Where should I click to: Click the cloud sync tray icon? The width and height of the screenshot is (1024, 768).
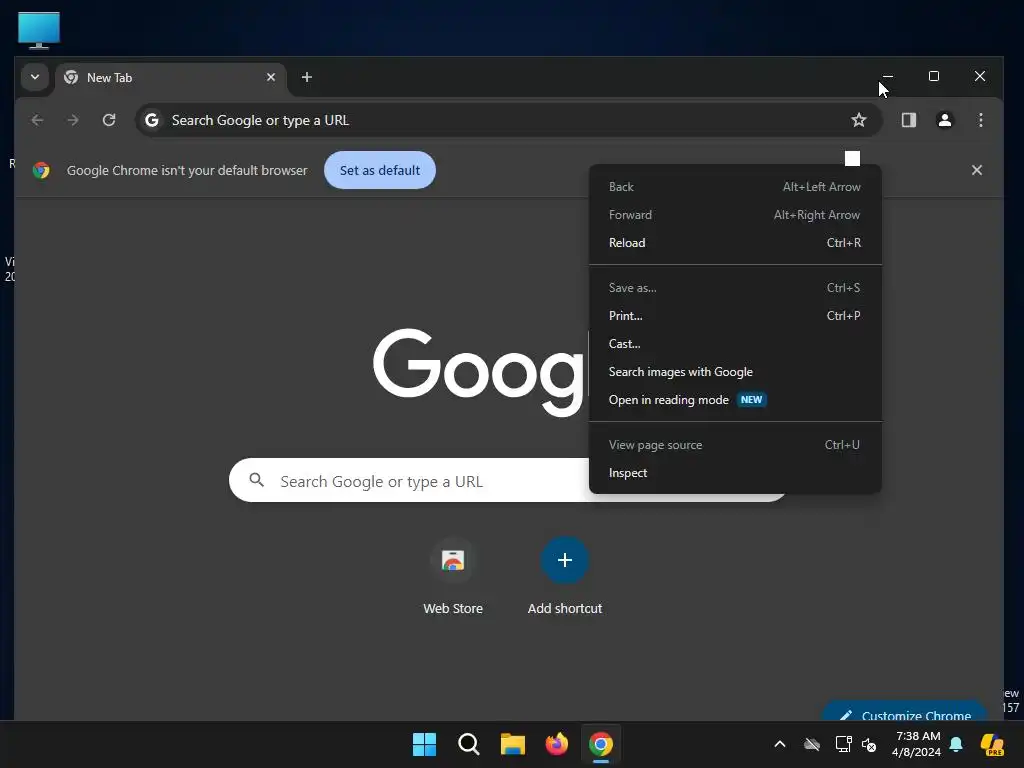(812, 744)
